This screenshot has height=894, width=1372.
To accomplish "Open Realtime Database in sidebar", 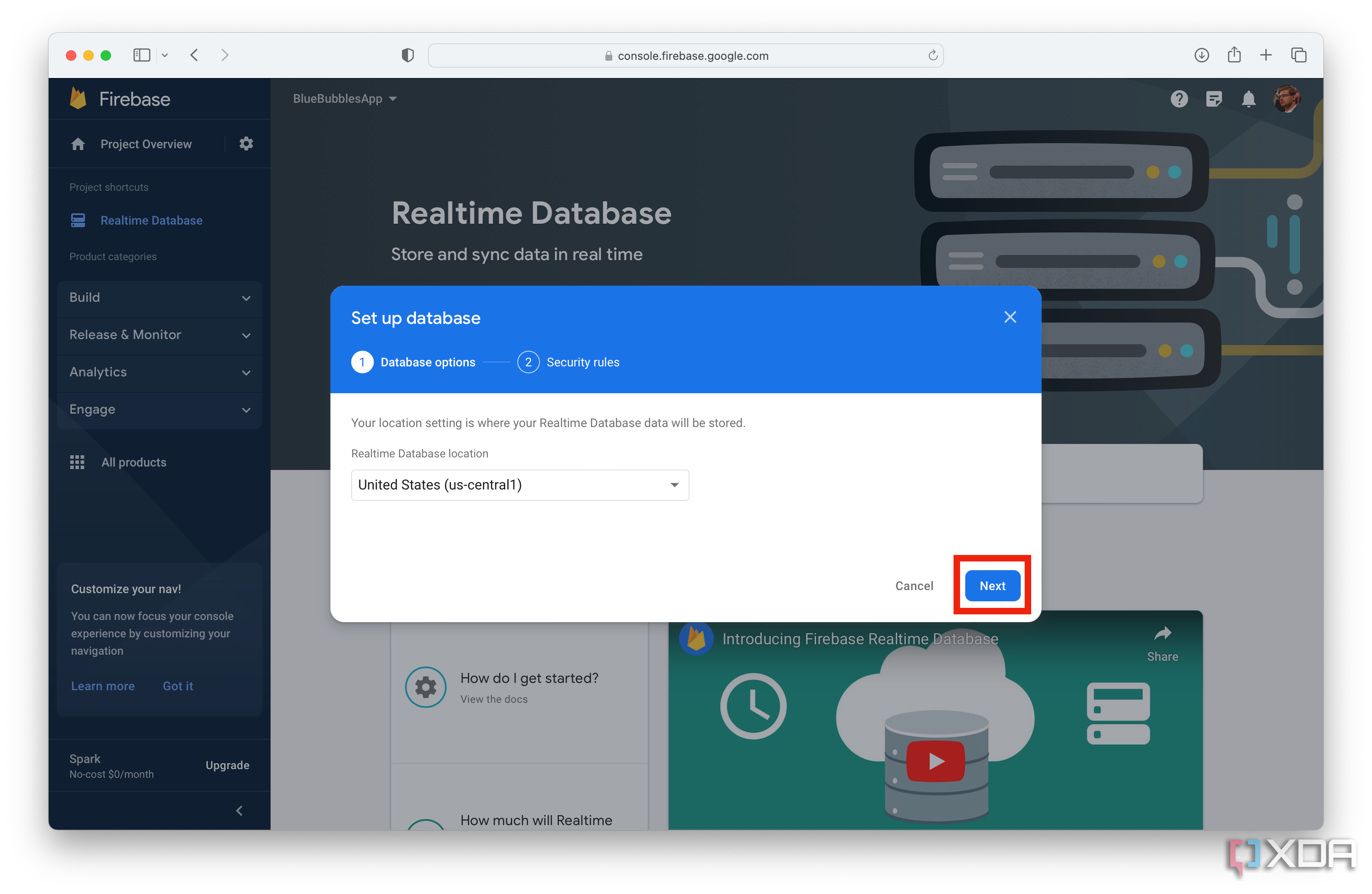I will pyautogui.click(x=151, y=220).
